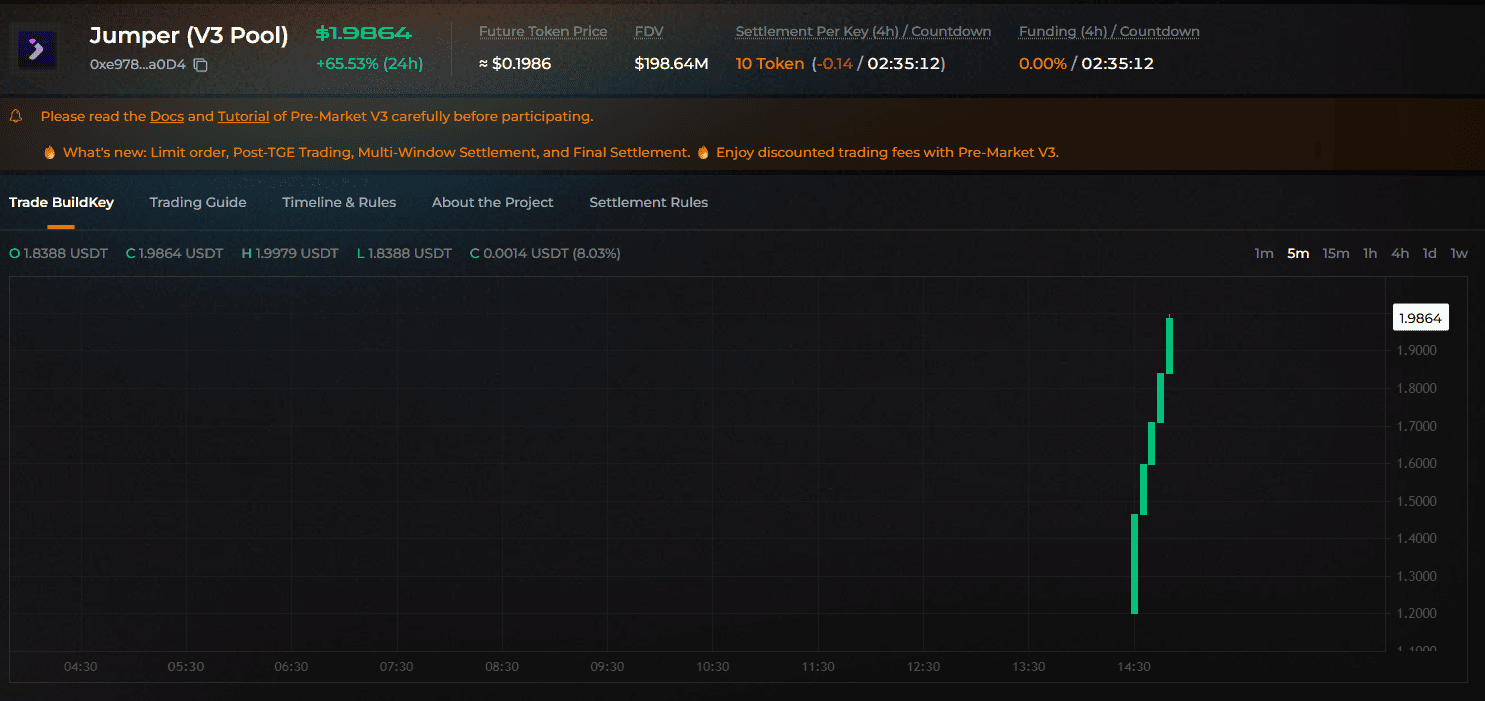Click the 14:30 time axis label
The image size is (1485, 701).
pos(1134,667)
